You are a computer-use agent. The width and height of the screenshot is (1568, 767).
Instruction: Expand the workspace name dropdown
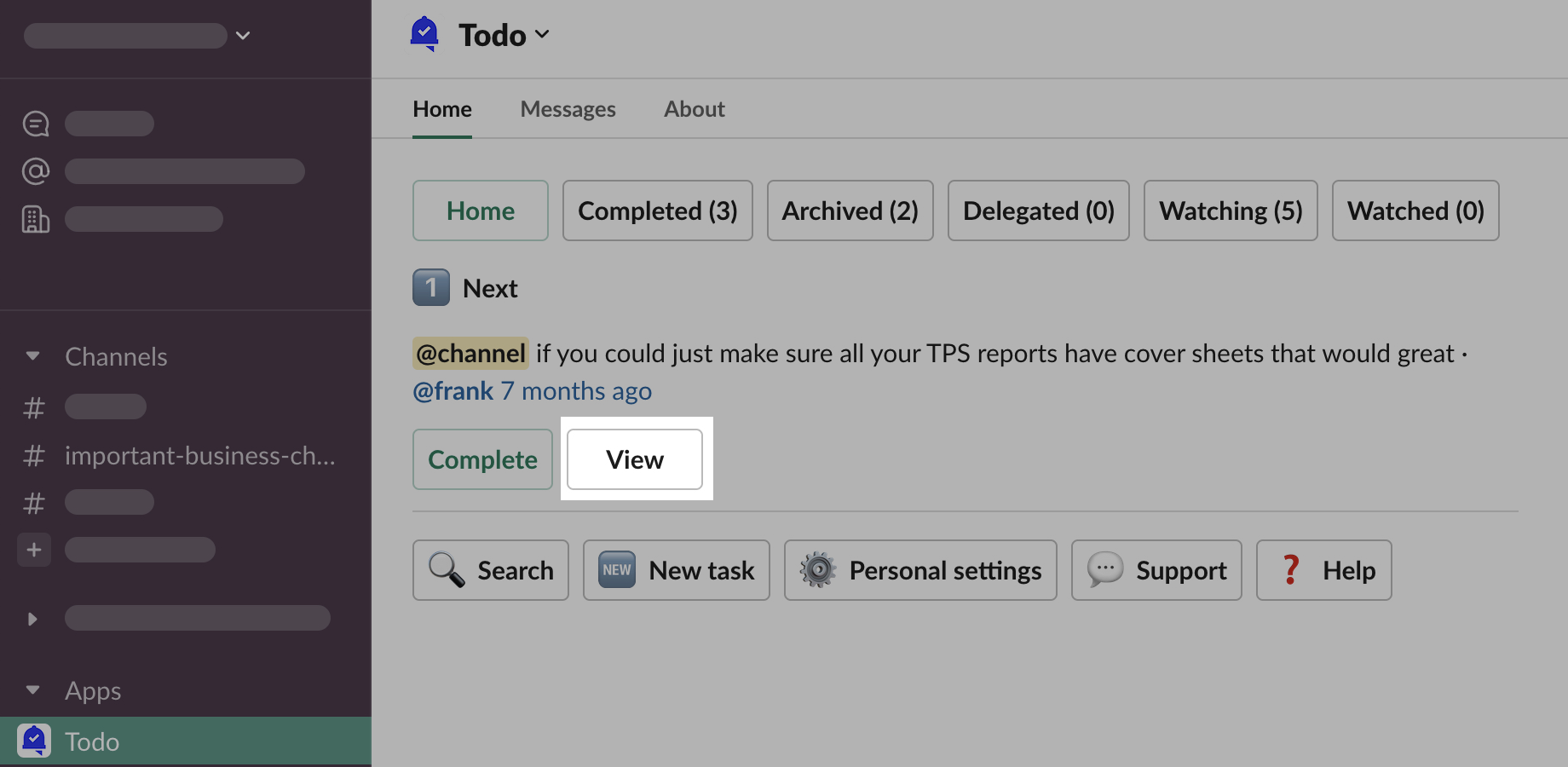pyautogui.click(x=243, y=36)
